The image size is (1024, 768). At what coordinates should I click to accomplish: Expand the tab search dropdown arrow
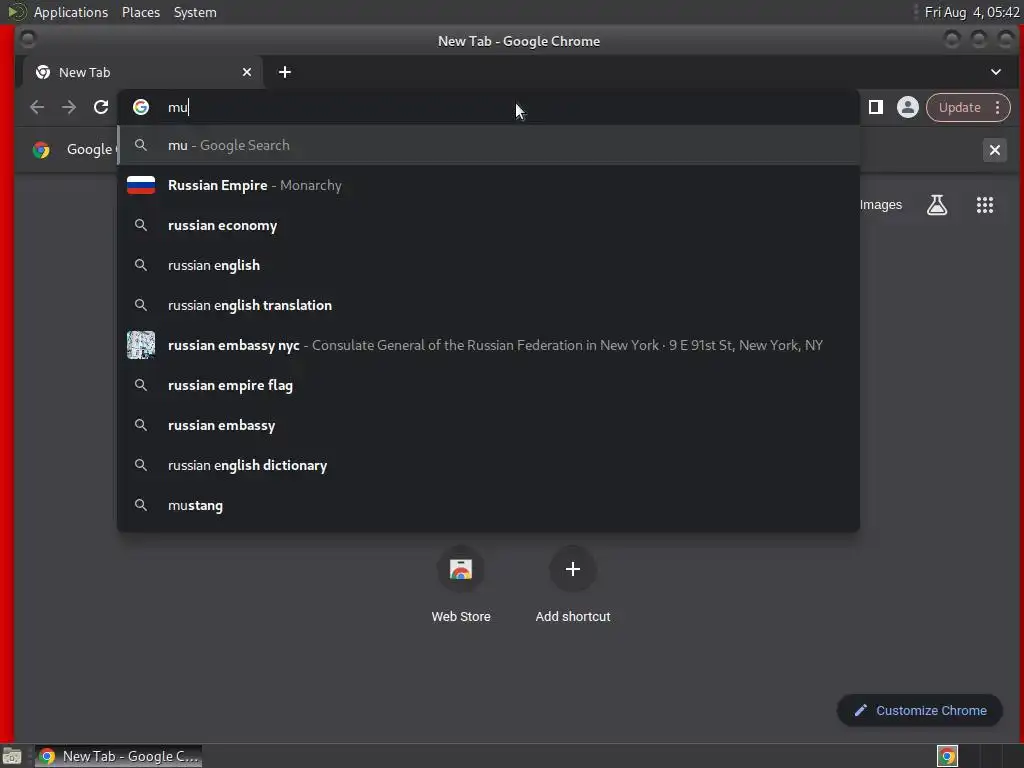click(x=996, y=72)
